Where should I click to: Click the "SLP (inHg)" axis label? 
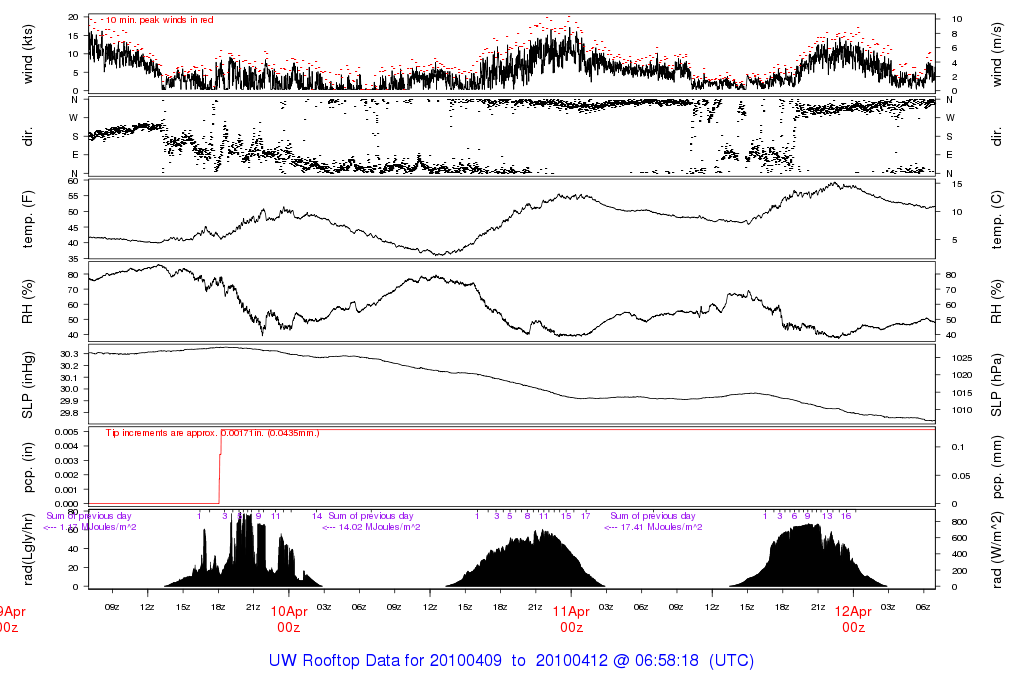tap(27, 385)
